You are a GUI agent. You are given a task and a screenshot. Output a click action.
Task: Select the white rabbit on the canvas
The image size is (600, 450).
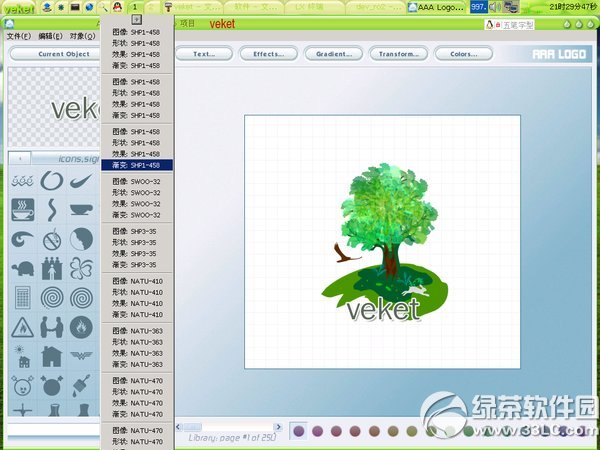416,291
